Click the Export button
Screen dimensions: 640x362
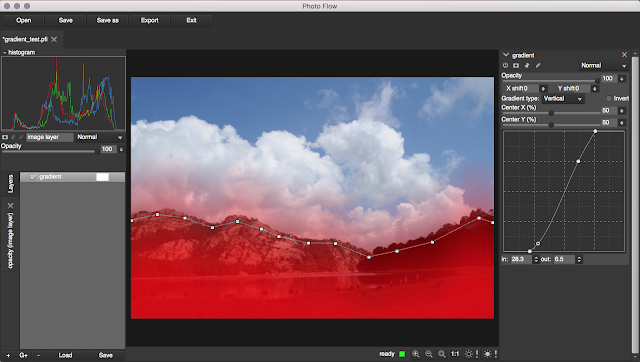coord(149,20)
